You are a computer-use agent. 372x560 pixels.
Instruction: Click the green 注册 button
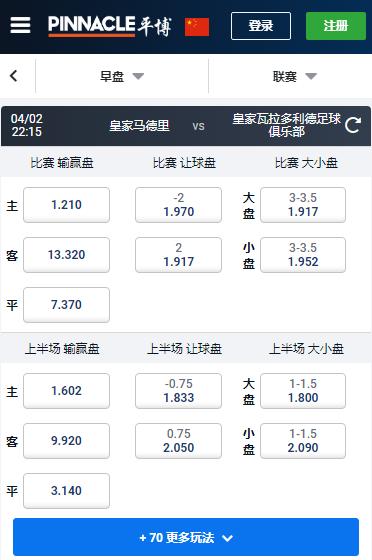[336, 26]
